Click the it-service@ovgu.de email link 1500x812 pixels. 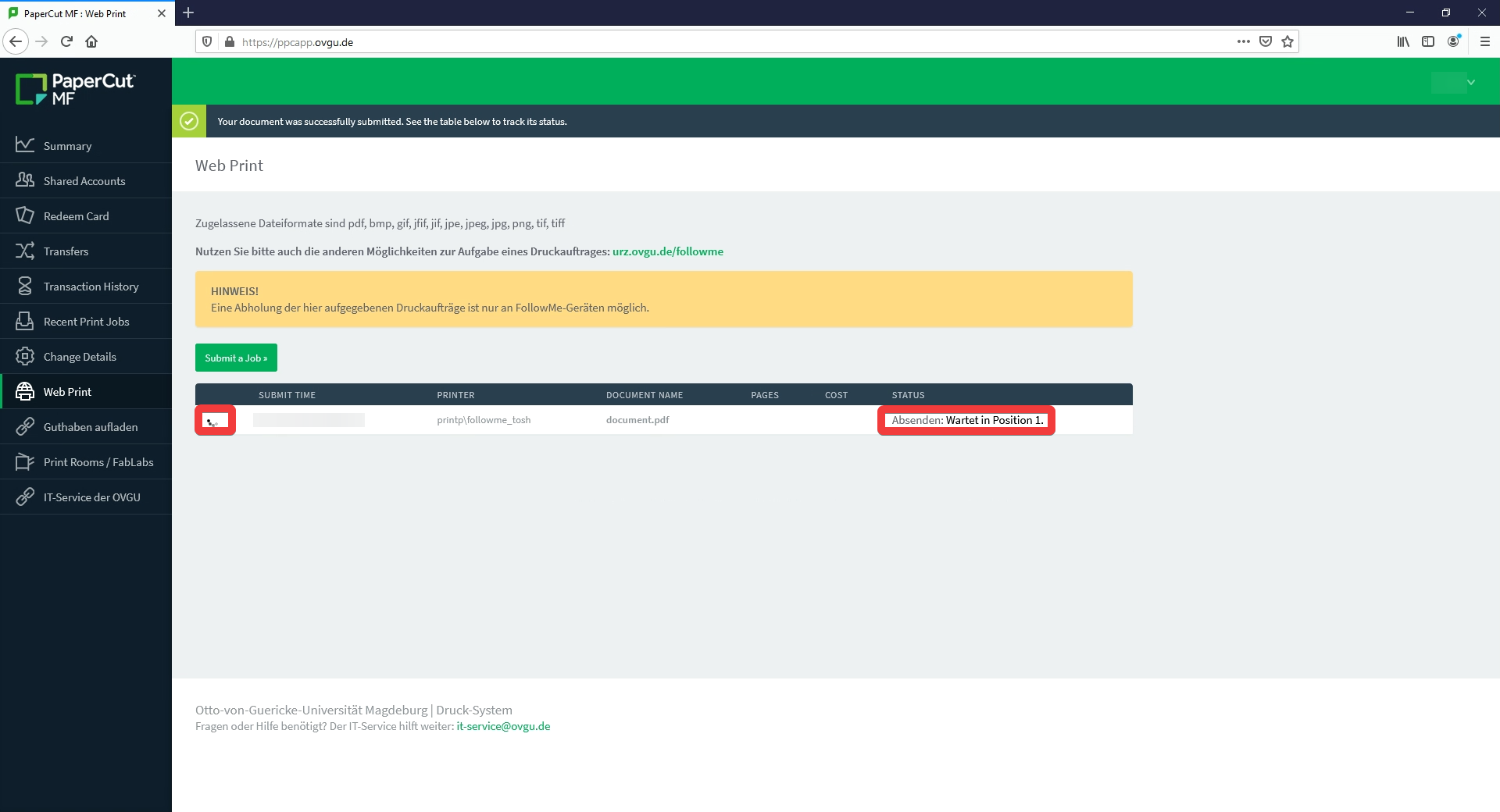503,726
